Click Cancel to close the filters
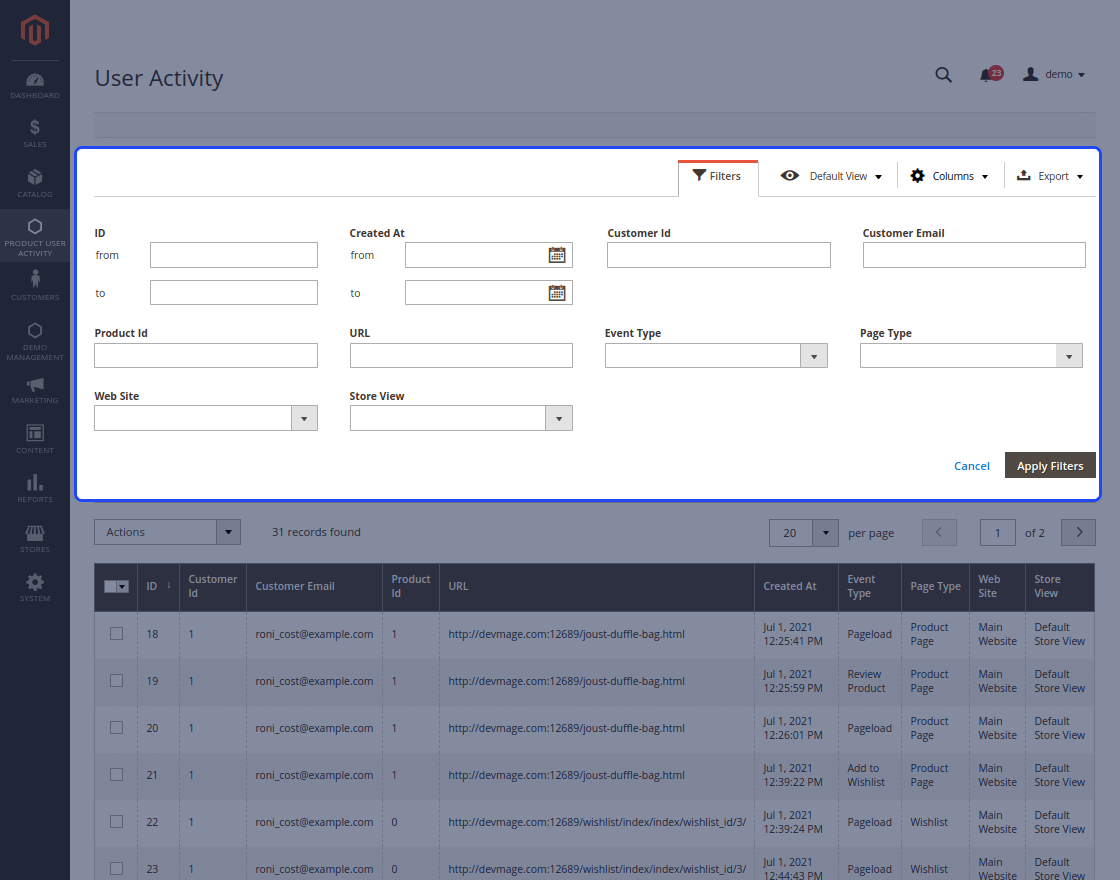The width and height of the screenshot is (1120, 880). coord(971,466)
